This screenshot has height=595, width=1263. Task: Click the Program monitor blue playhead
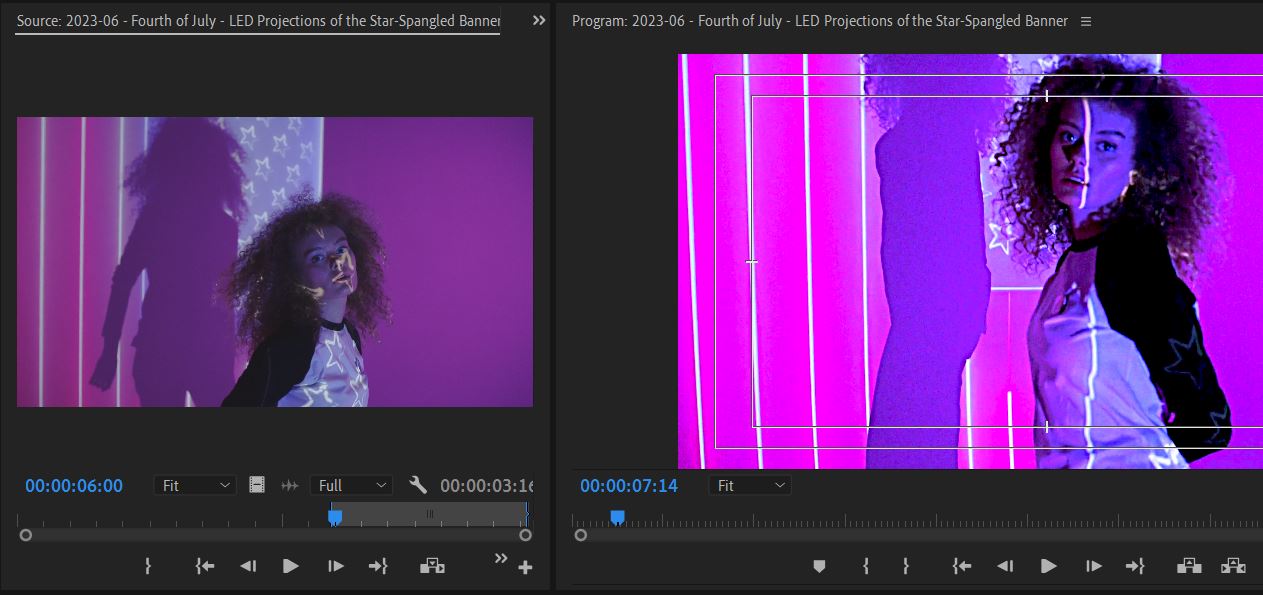click(618, 516)
